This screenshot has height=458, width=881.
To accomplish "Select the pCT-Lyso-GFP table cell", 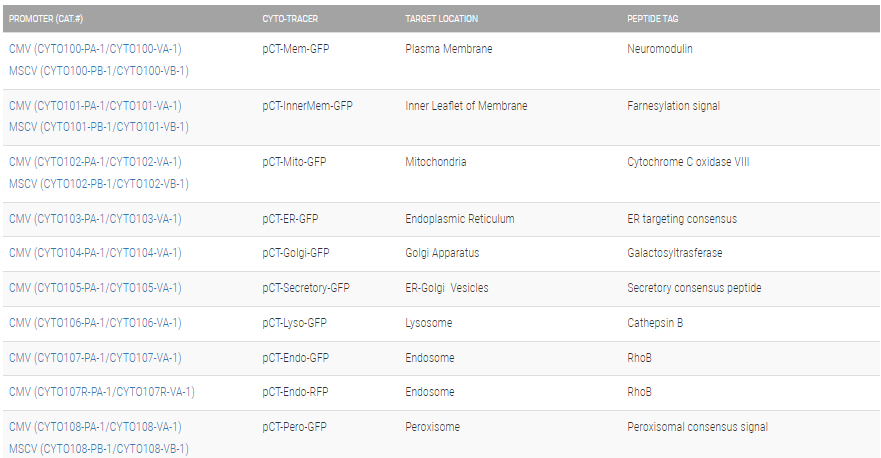I will [296, 323].
